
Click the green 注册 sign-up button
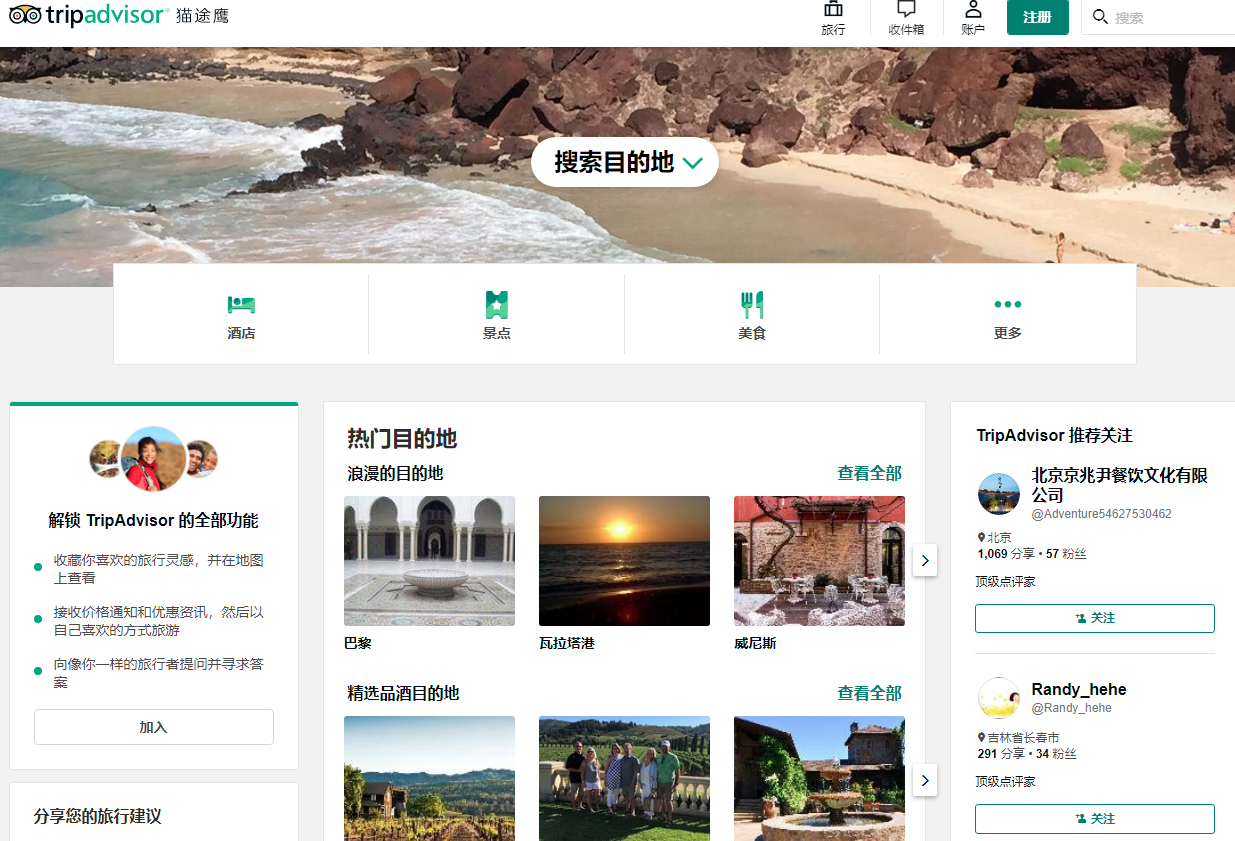tap(1037, 17)
